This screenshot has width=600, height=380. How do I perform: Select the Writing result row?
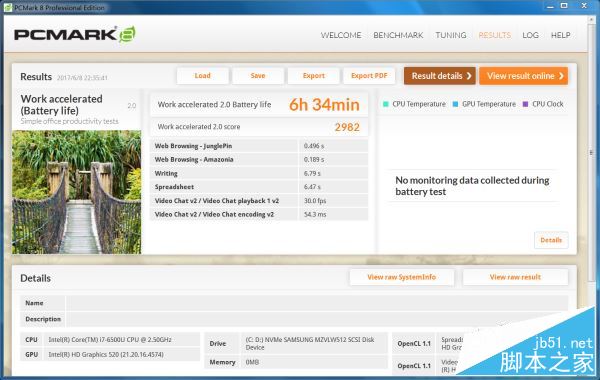pyautogui.click(x=259, y=173)
